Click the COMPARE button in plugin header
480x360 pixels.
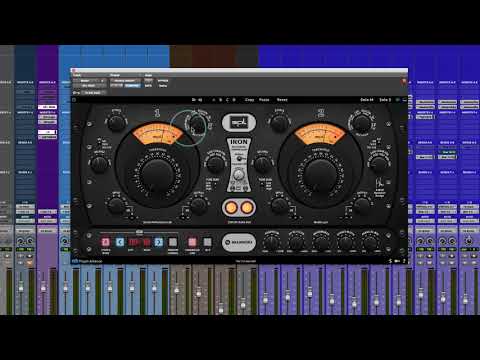pos(133,86)
